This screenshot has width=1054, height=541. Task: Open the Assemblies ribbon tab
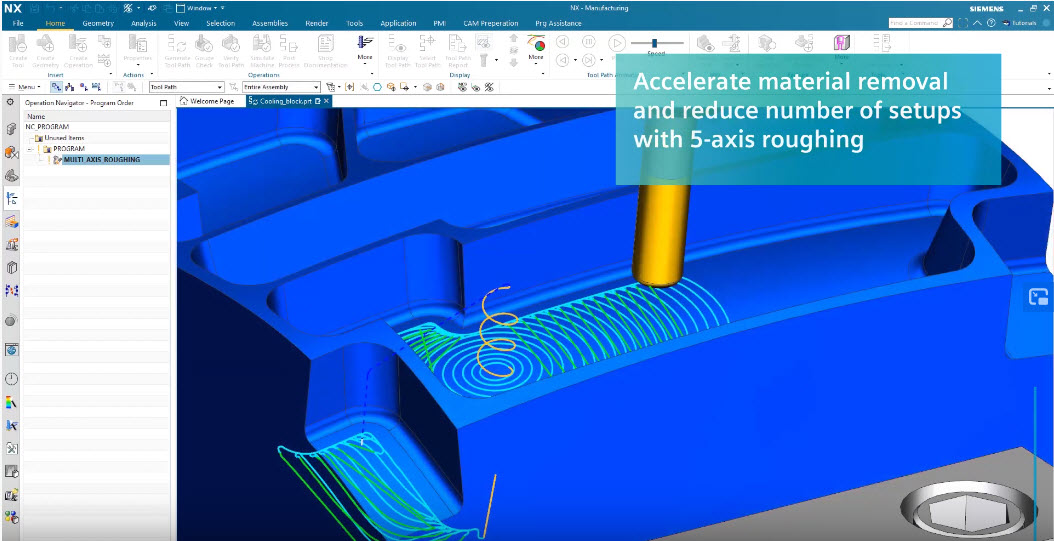(270, 23)
